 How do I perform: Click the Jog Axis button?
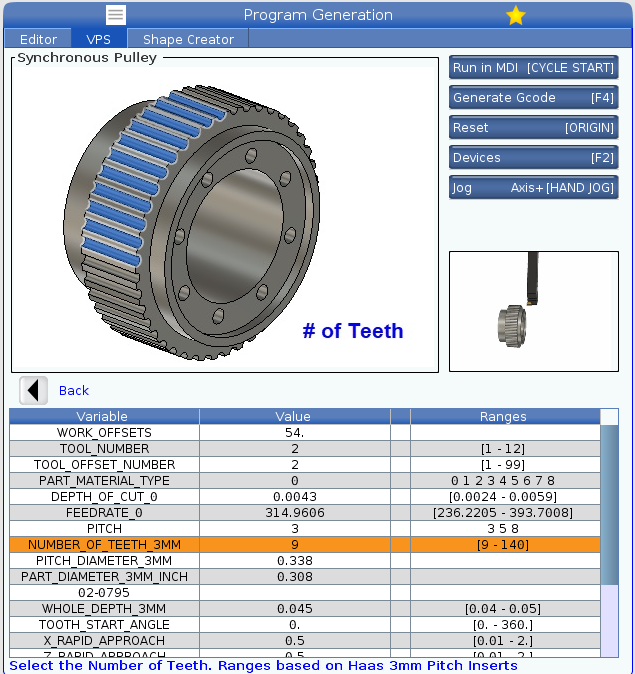pos(534,188)
